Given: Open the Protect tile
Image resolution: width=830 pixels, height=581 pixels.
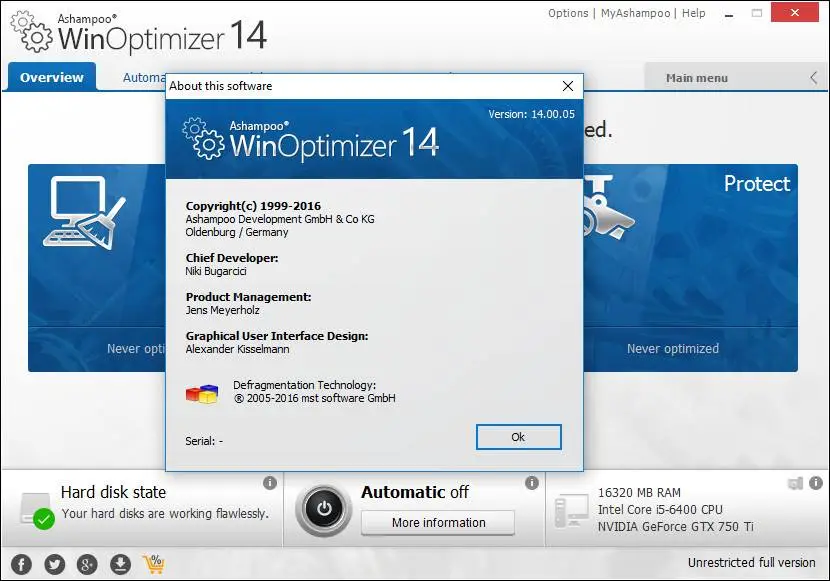Looking at the screenshot, I should tap(691, 268).
